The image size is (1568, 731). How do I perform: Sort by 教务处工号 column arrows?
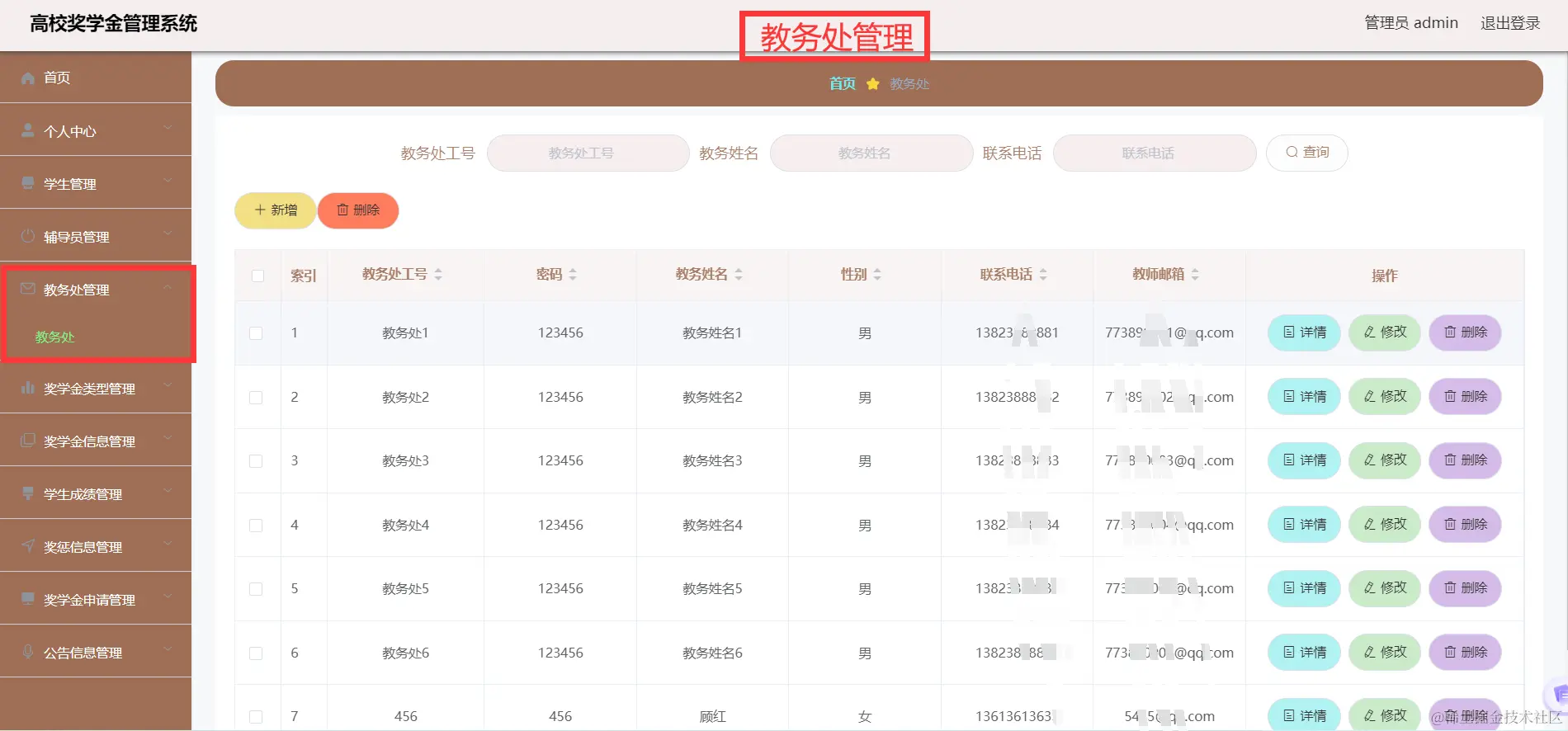[438, 274]
